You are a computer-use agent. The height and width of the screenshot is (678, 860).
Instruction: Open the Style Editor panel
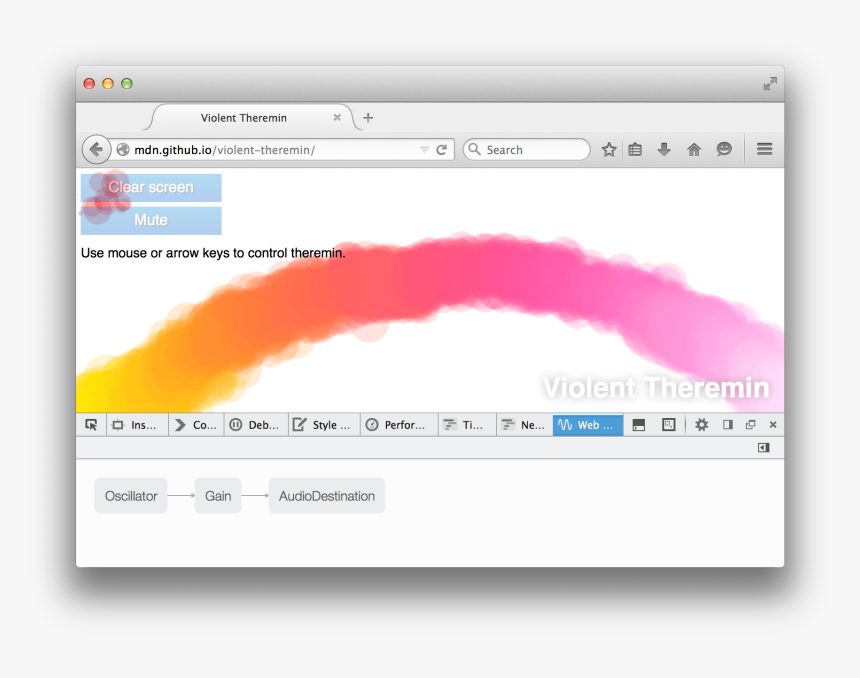point(323,424)
